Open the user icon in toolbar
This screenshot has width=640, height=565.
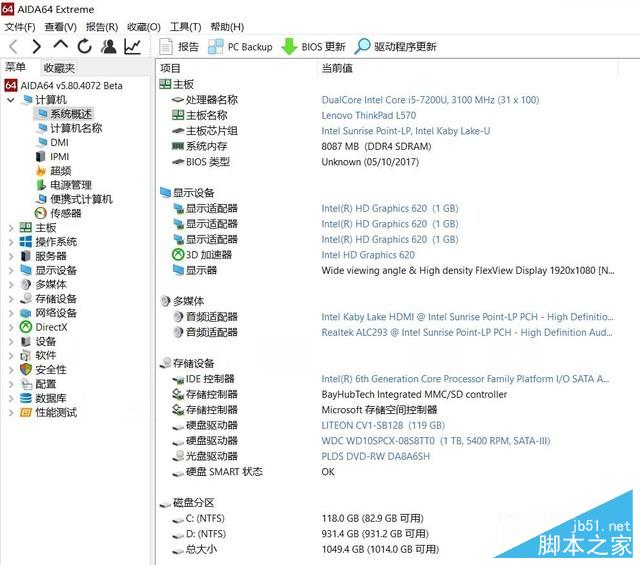click(x=109, y=46)
